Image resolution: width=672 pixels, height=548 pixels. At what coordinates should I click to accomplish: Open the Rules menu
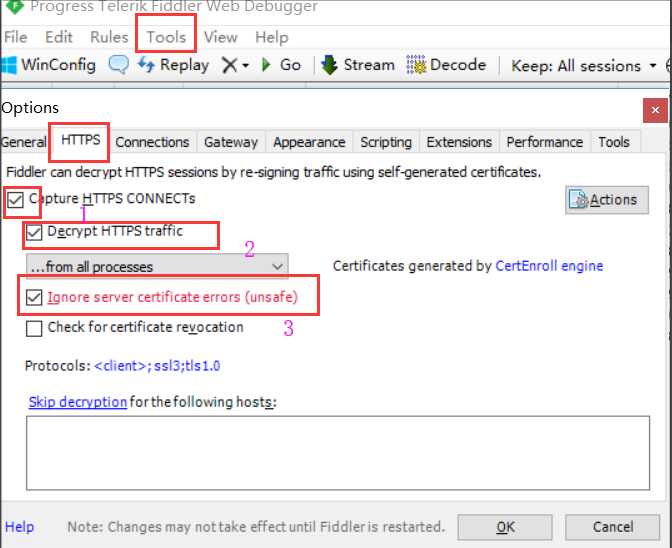click(109, 37)
